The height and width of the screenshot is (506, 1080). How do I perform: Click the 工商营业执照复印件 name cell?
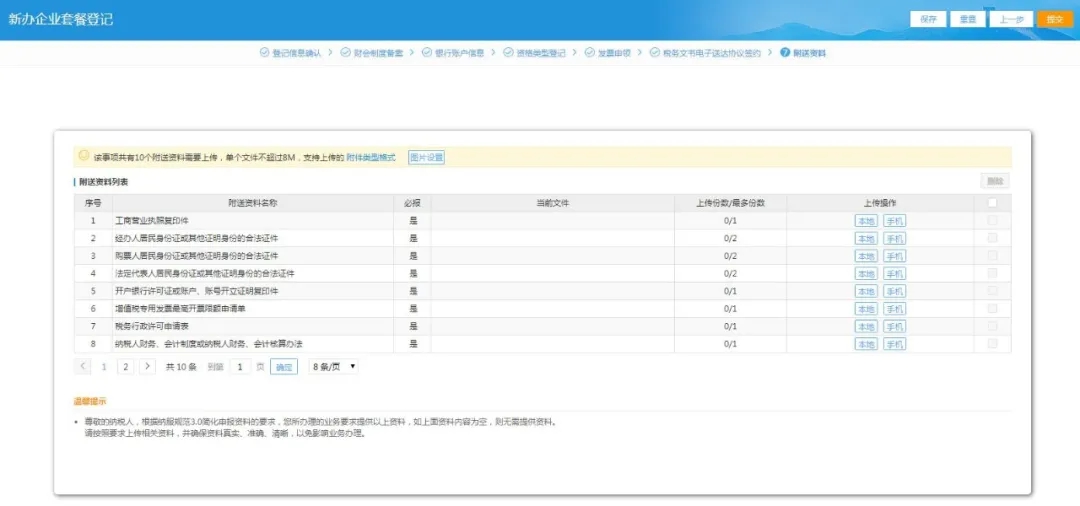coord(253,221)
